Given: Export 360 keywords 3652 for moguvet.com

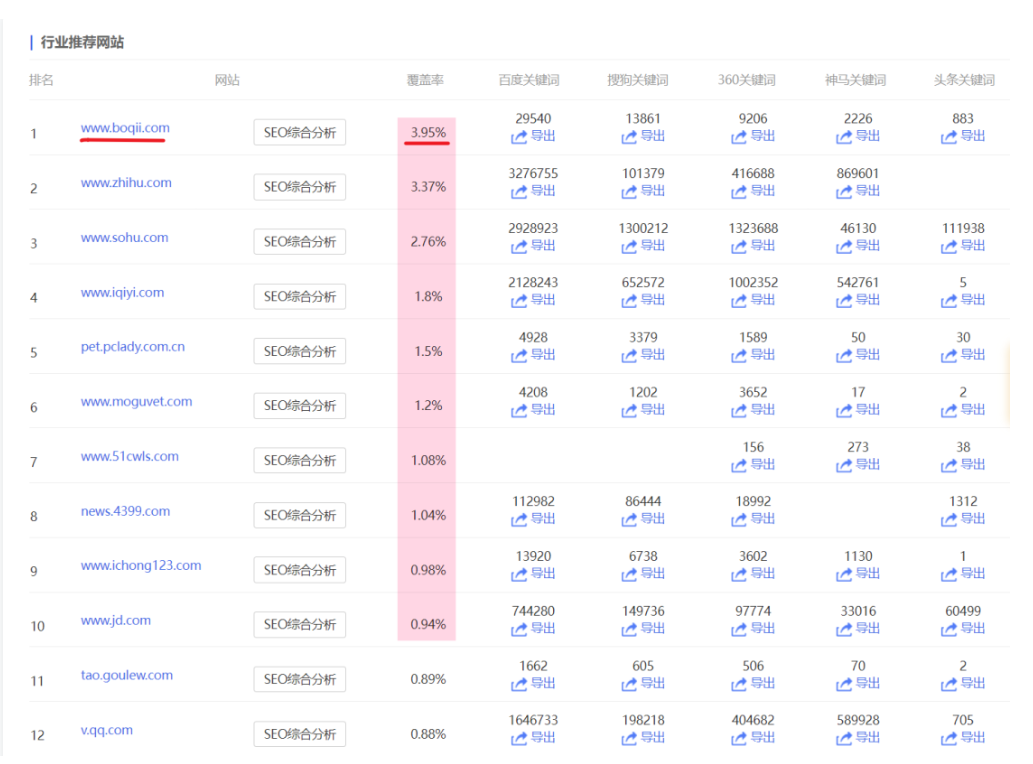Looking at the screenshot, I should (x=753, y=410).
